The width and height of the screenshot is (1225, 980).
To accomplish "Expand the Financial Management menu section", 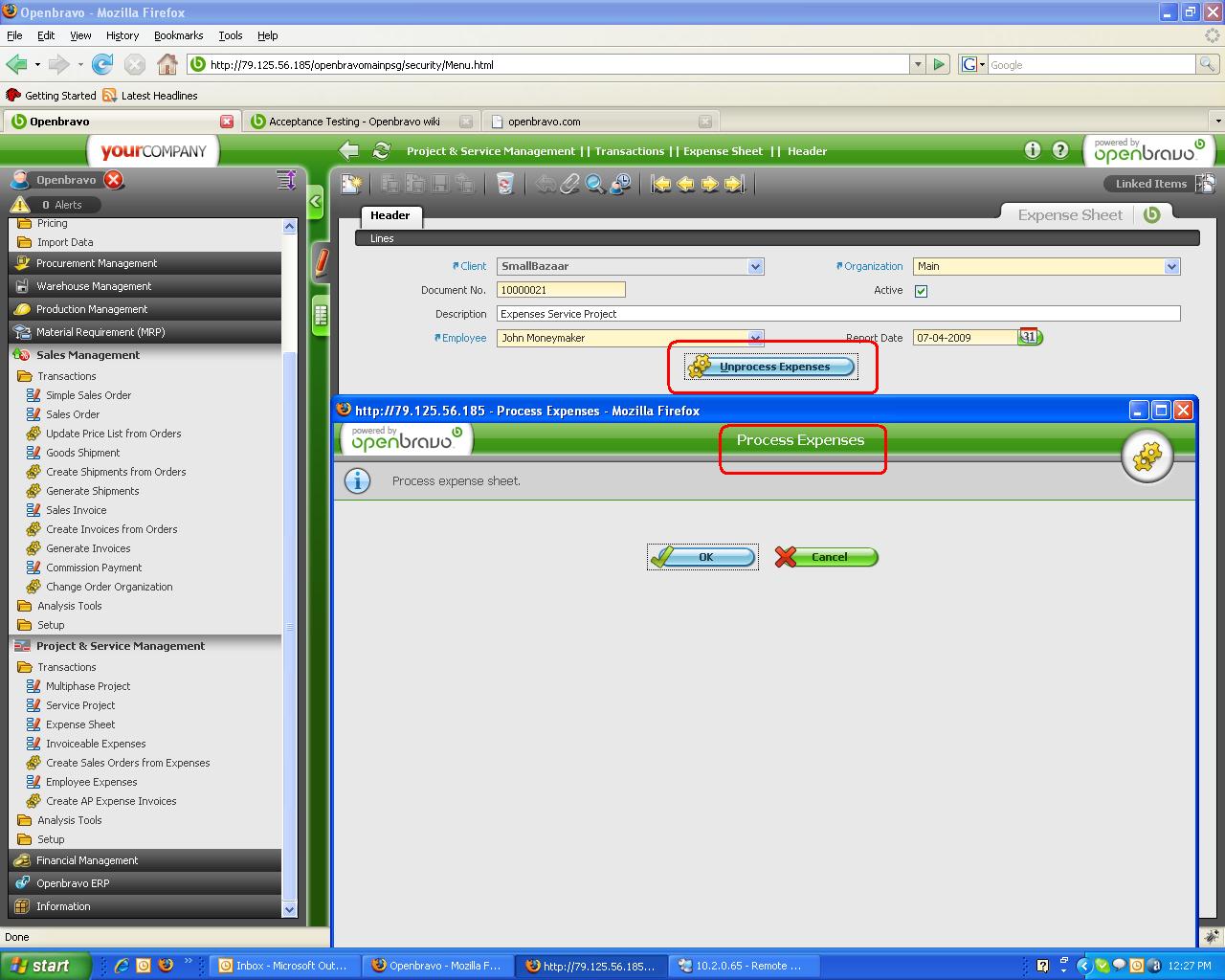I will click(x=145, y=860).
